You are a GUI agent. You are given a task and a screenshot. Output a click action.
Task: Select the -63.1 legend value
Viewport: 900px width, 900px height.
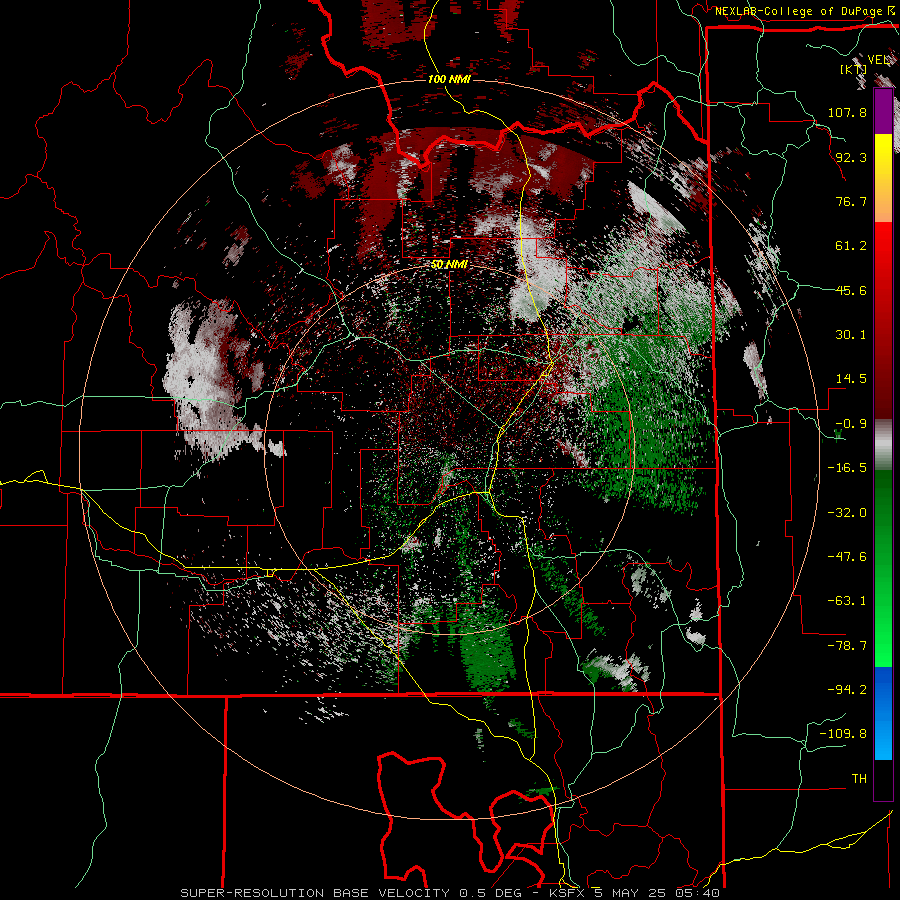pyautogui.click(x=847, y=601)
